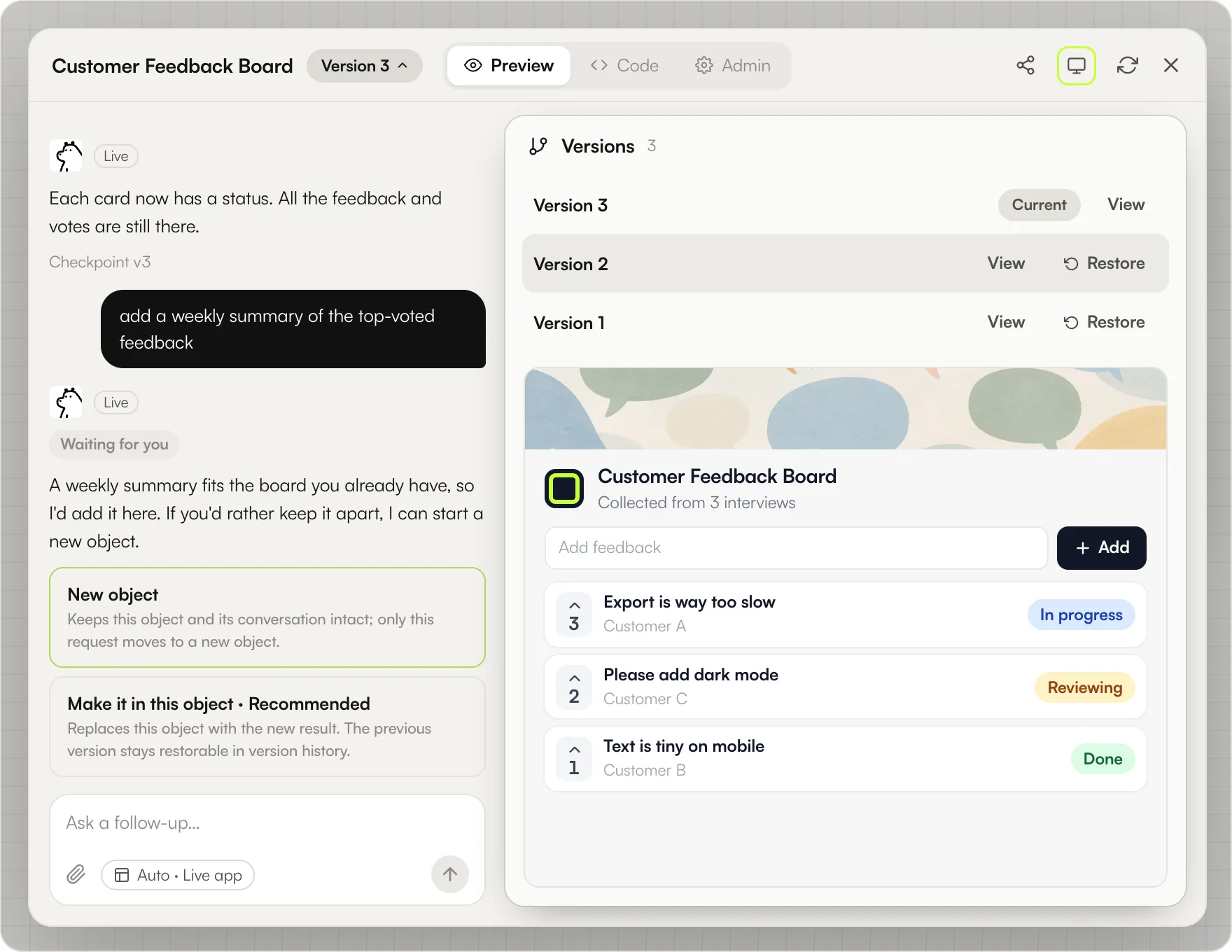The width and height of the screenshot is (1232, 952).
Task: View Version 1
Action: pyautogui.click(x=1006, y=322)
